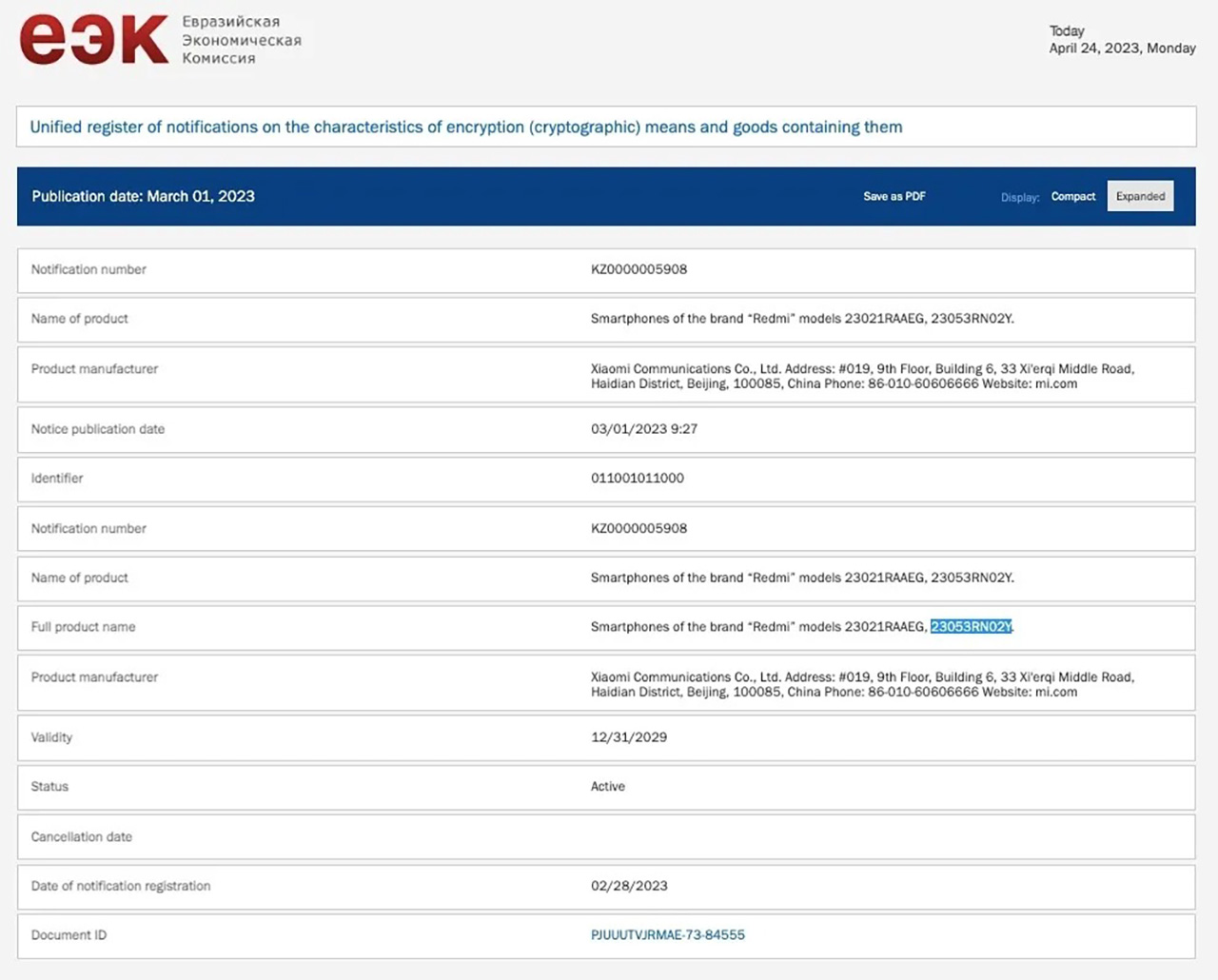The width and height of the screenshot is (1218, 980).
Task: Select the Expanded display mode
Action: (1140, 196)
